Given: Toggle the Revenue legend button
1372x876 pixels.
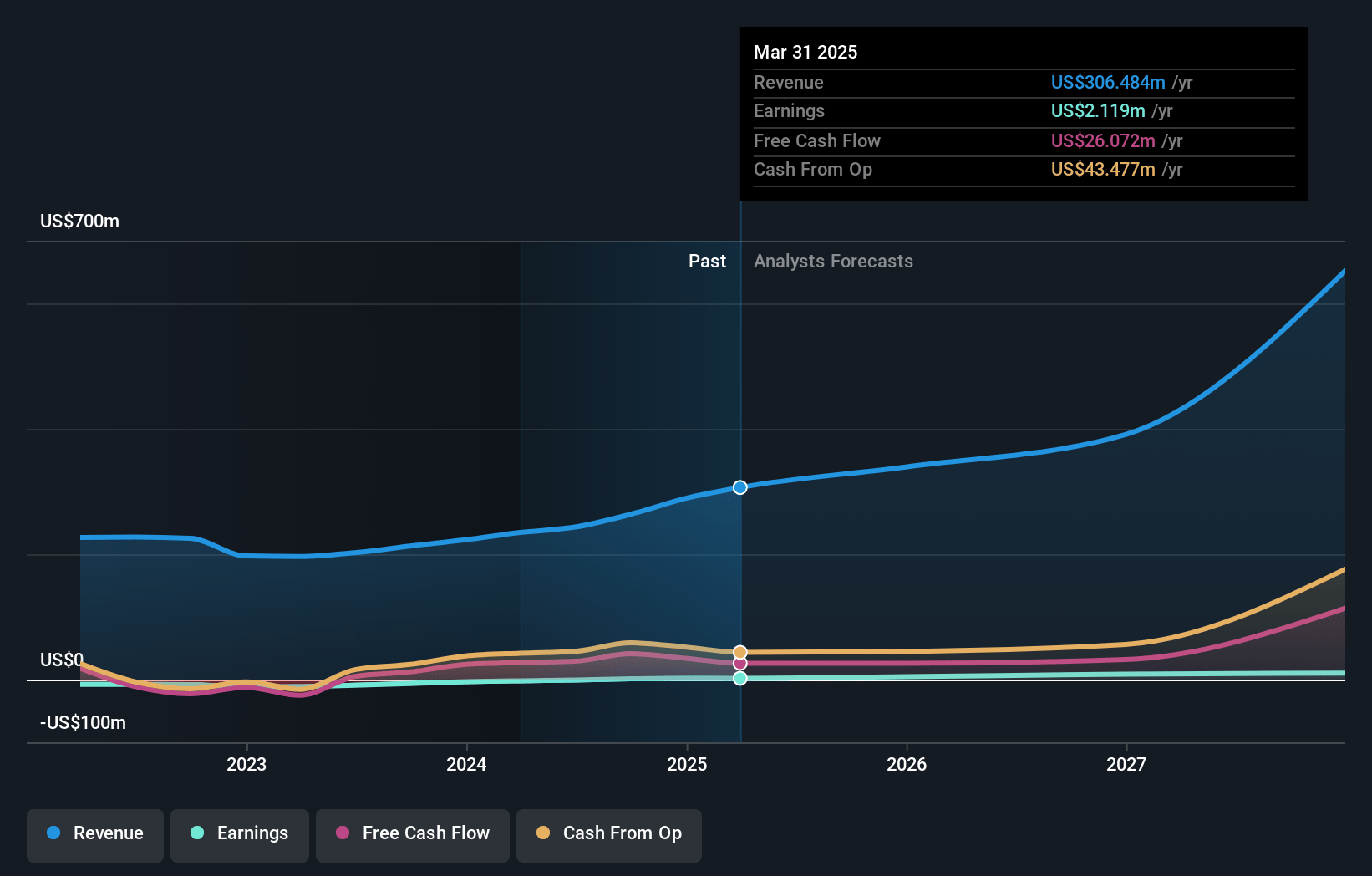Looking at the screenshot, I should pos(95,835).
